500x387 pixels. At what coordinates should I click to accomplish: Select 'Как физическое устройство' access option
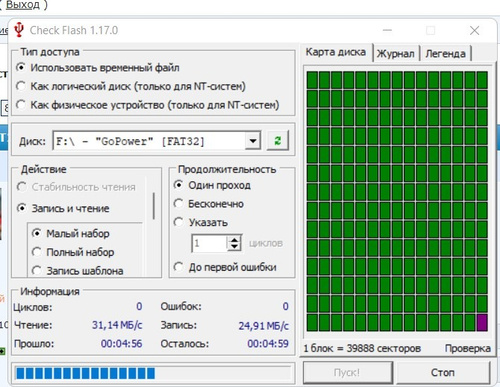click(x=147, y=105)
